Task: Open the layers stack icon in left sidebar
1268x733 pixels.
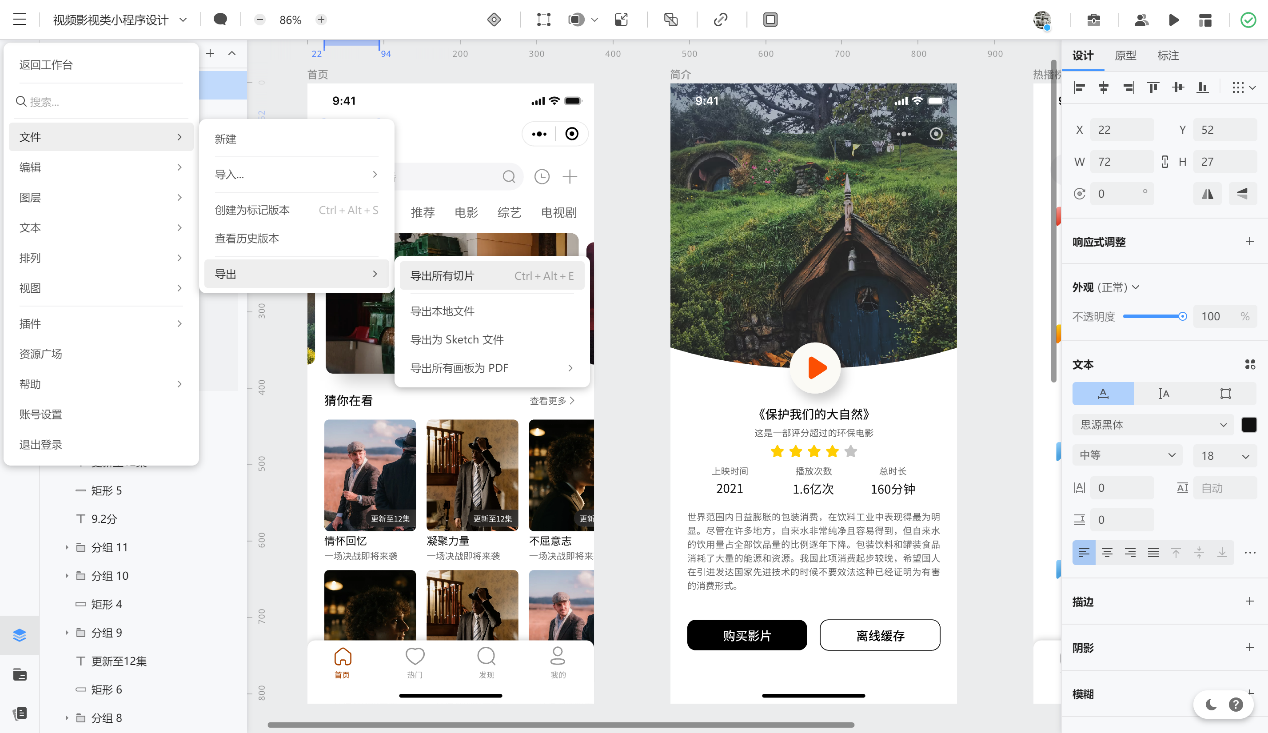Action: (20, 635)
